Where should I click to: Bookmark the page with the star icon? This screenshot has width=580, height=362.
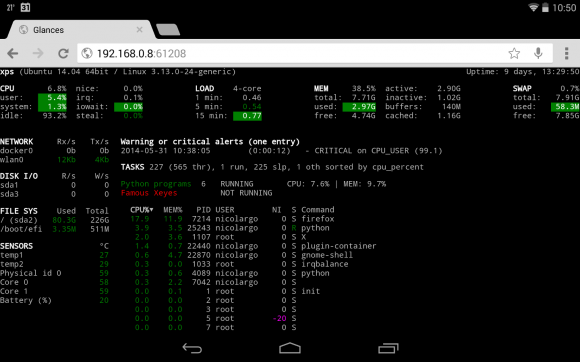(514, 54)
